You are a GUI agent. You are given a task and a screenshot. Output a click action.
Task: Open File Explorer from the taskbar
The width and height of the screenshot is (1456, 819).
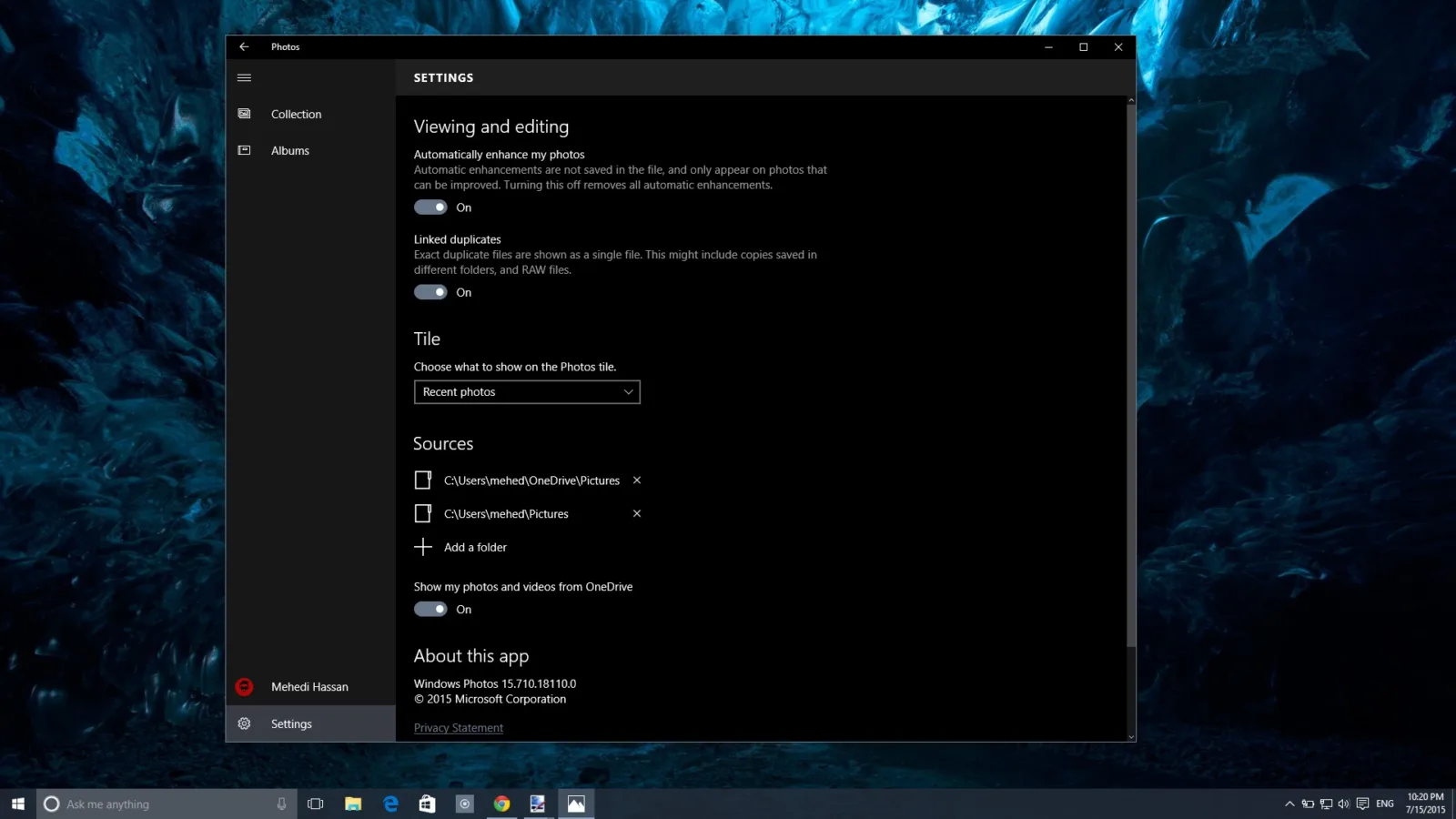coord(353,804)
